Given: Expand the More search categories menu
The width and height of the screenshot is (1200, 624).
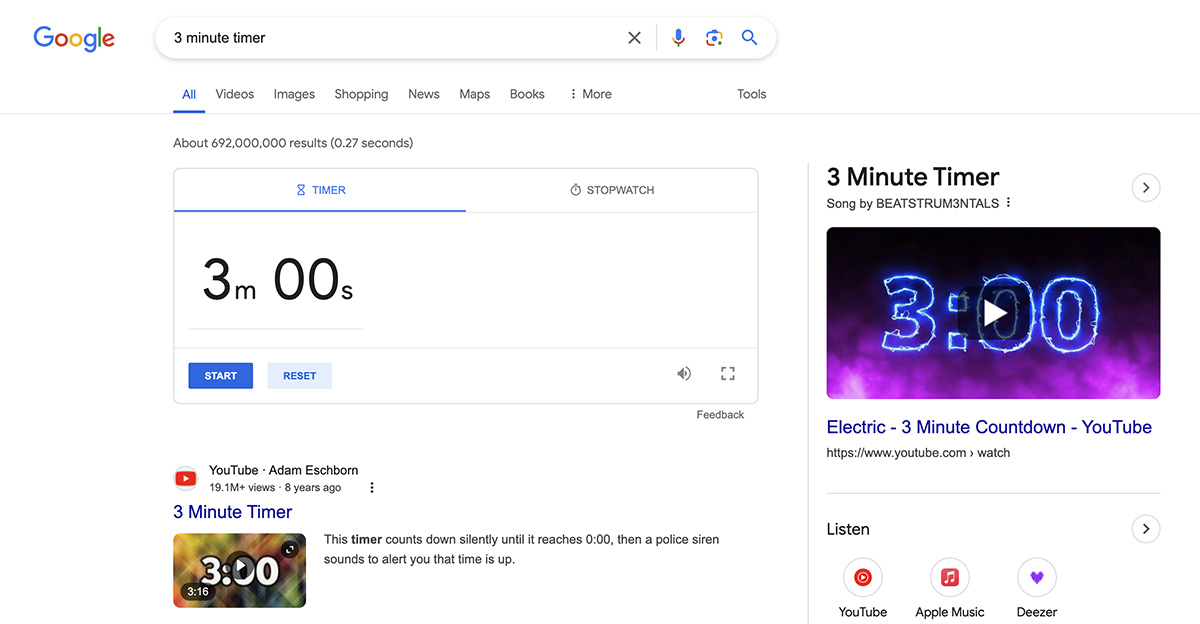Looking at the screenshot, I should [x=590, y=94].
